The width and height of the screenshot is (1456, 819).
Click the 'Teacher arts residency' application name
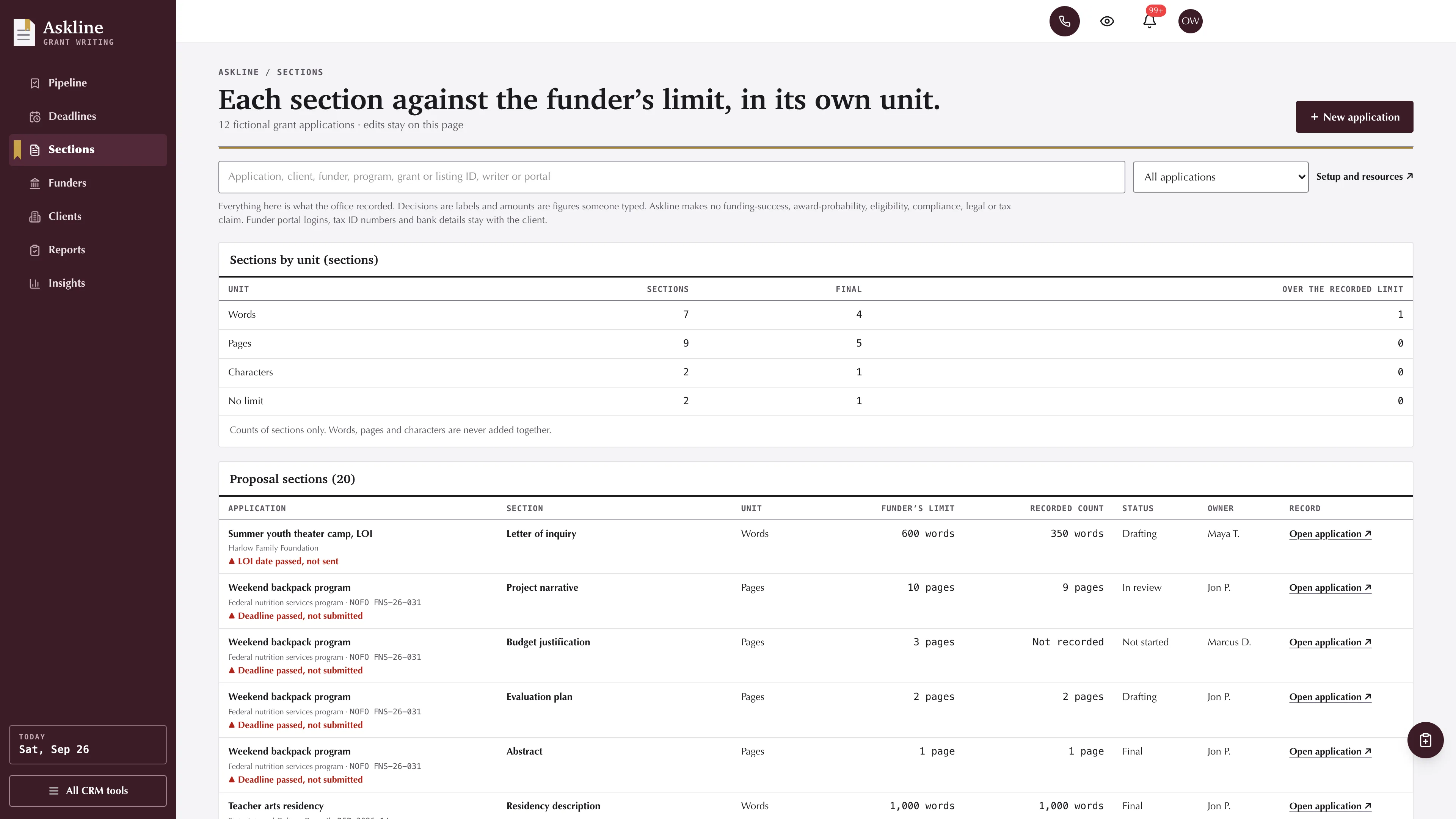276,806
